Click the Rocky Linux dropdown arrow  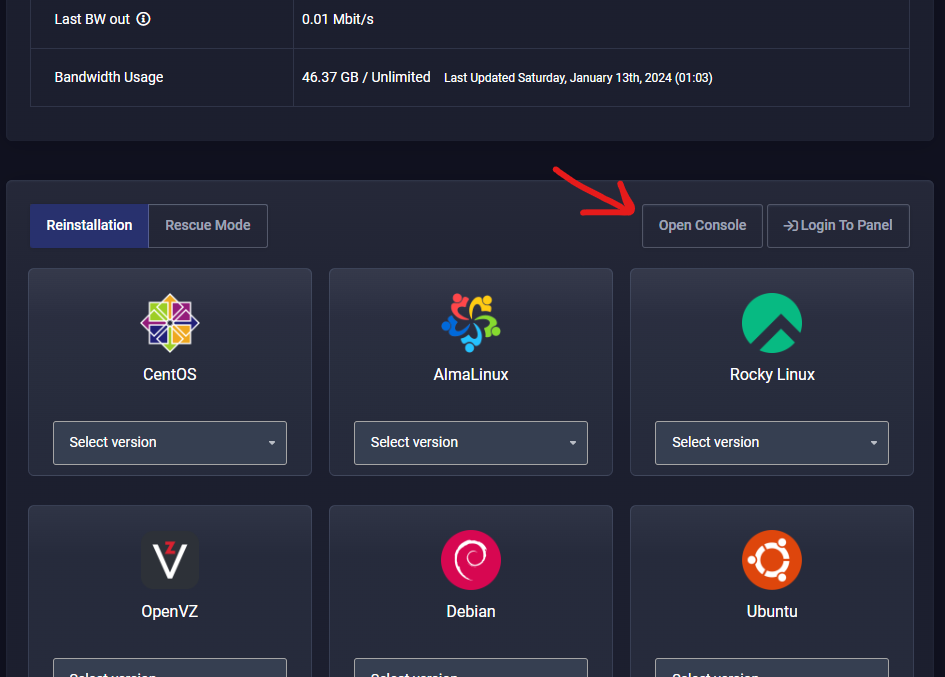874,443
